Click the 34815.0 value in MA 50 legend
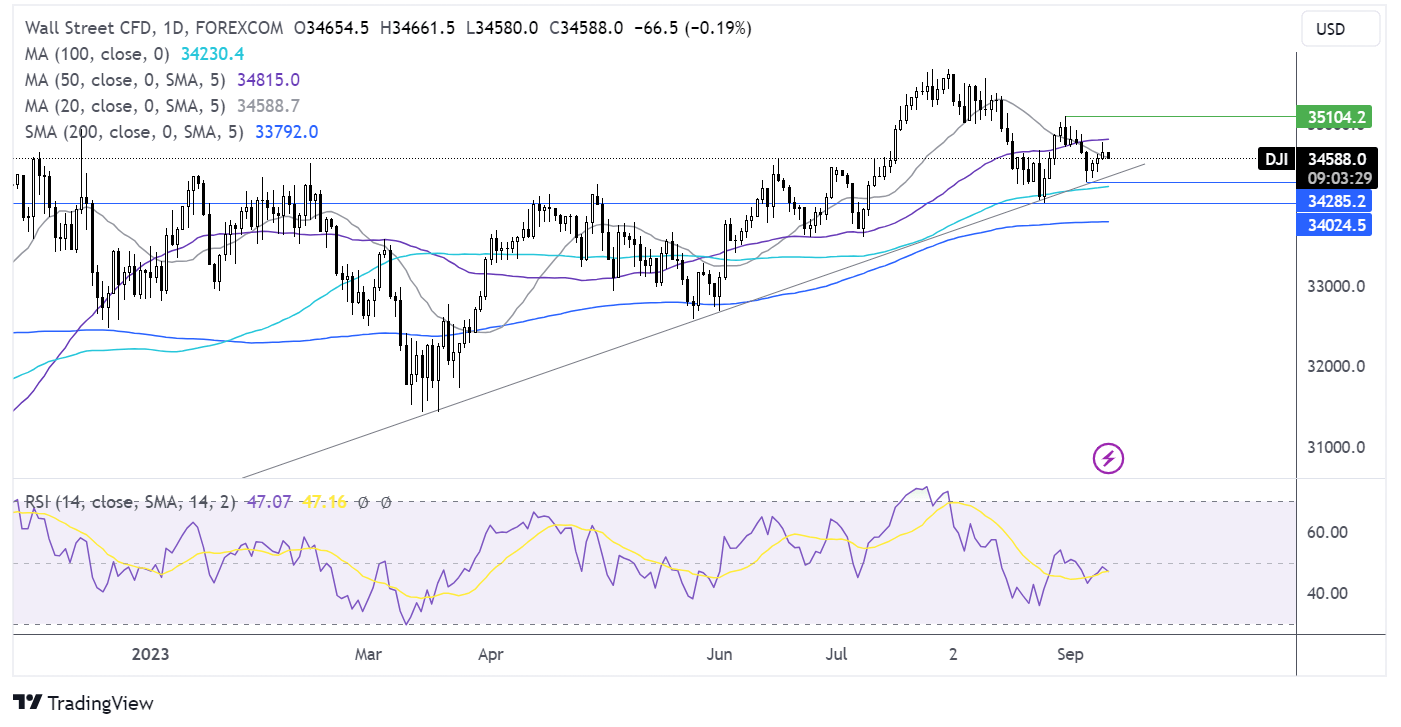The image size is (1401, 727). click(268, 80)
